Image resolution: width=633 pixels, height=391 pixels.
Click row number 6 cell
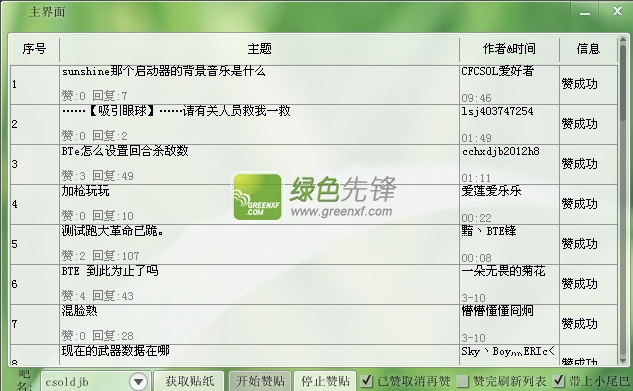point(35,284)
